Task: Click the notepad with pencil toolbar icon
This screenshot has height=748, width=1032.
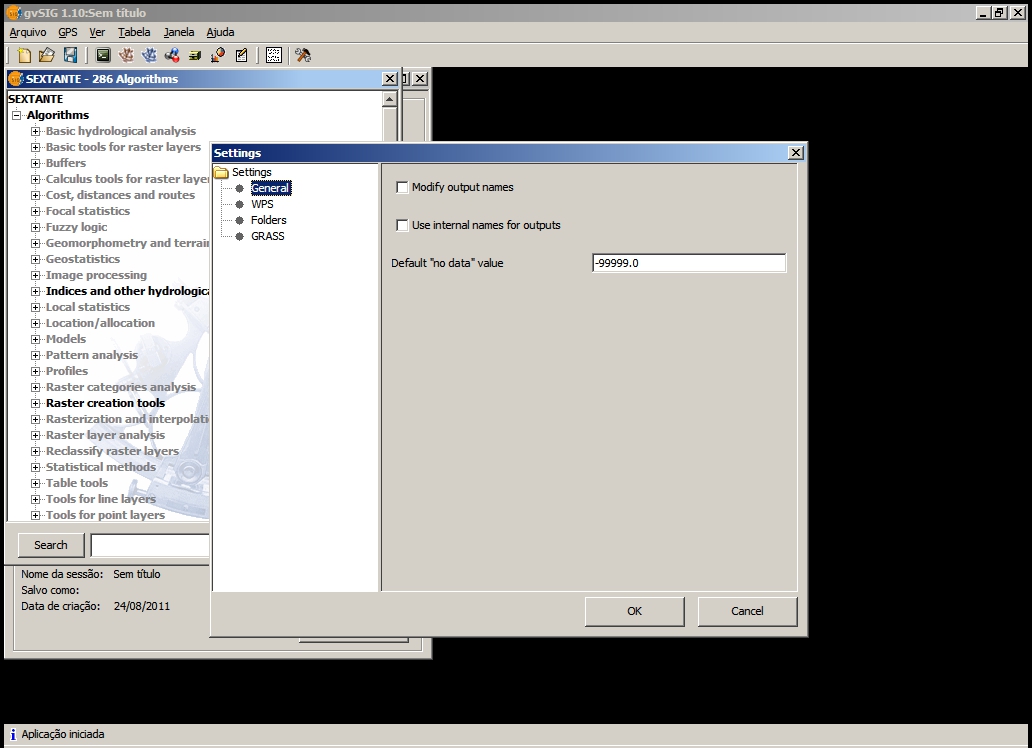Action: (241, 55)
